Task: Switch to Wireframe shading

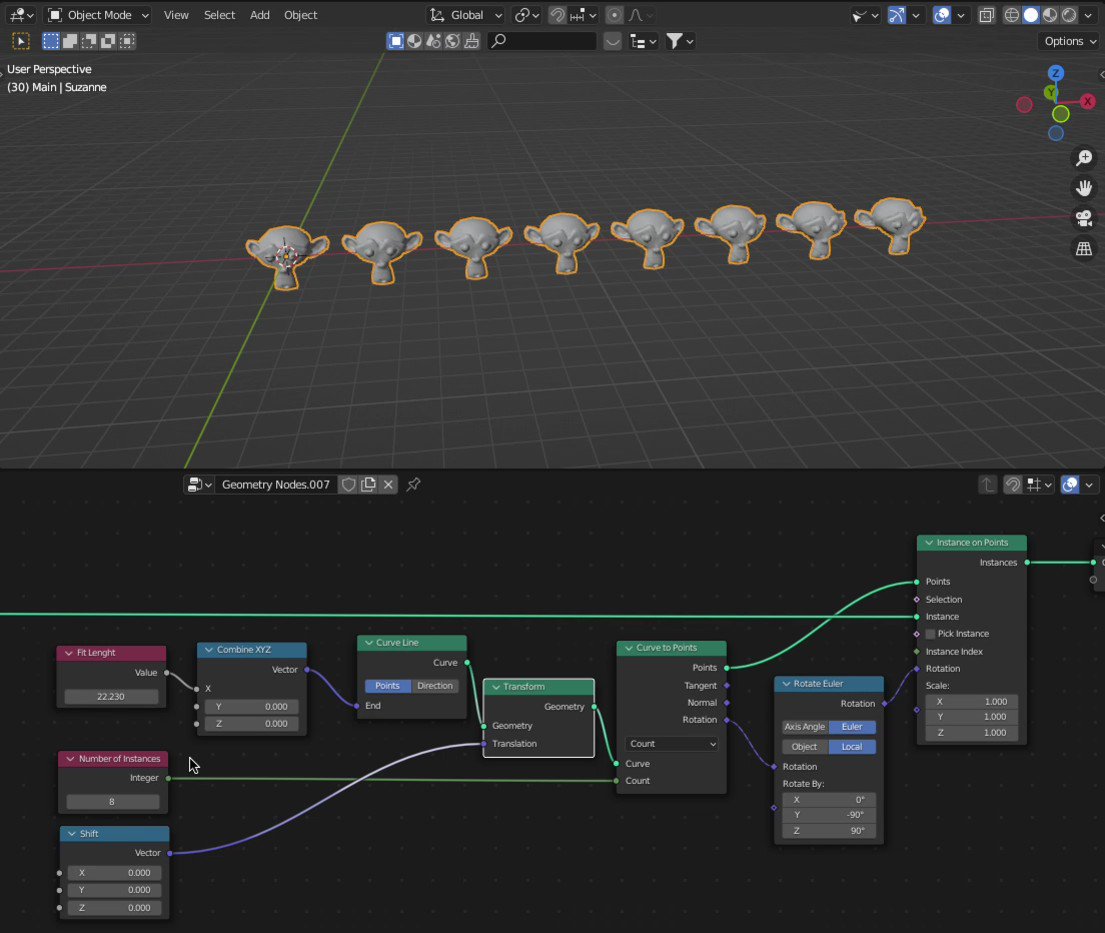Action: (1011, 15)
